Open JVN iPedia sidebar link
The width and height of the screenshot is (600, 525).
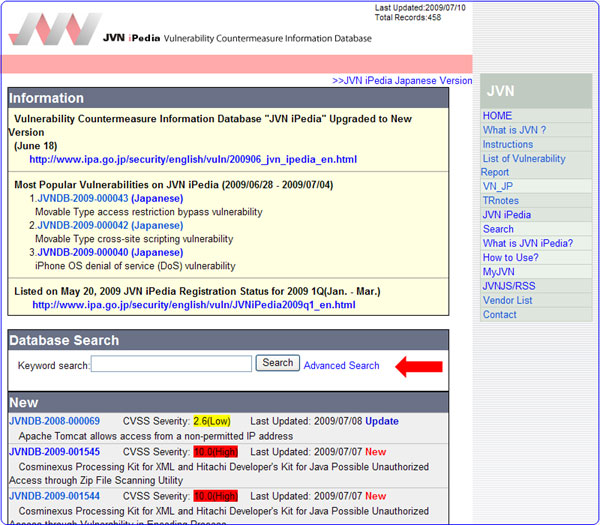(507, 215)
